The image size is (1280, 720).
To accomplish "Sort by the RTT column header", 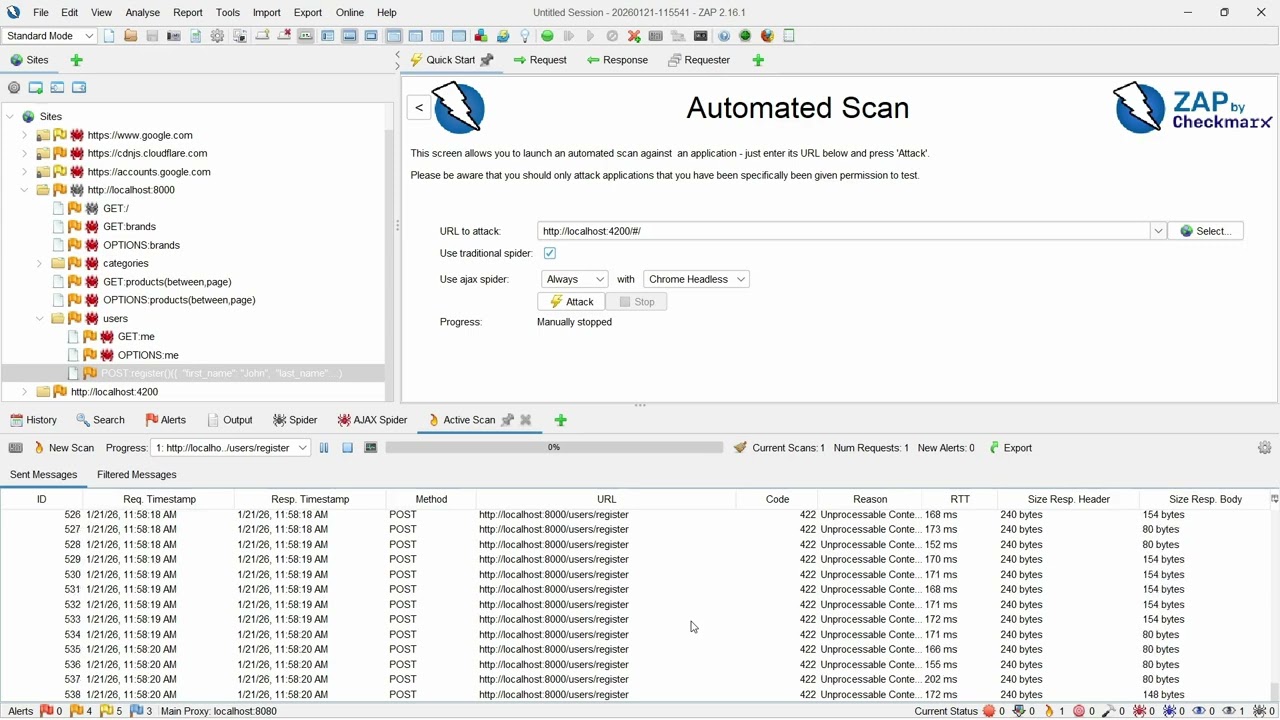I will [x=960, y=499].
